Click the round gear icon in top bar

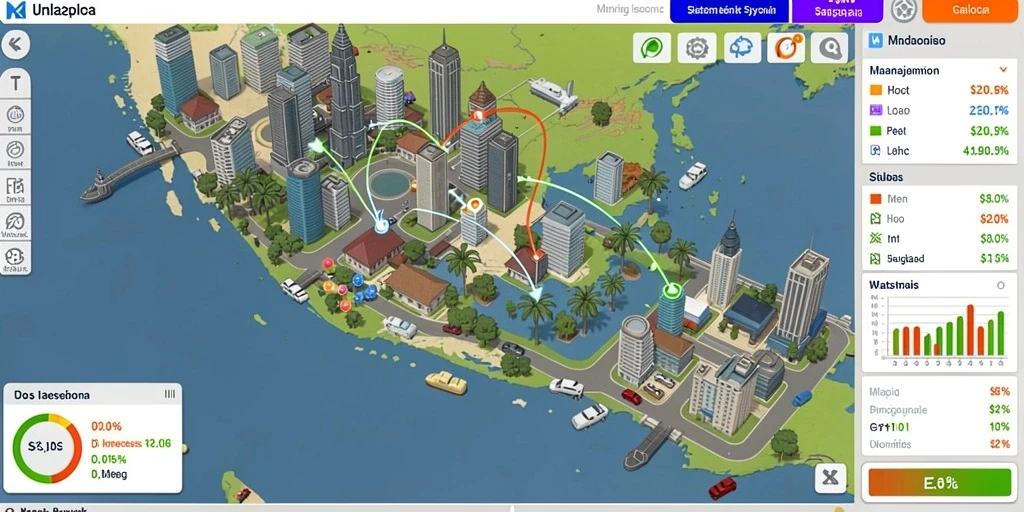[904, 10]
